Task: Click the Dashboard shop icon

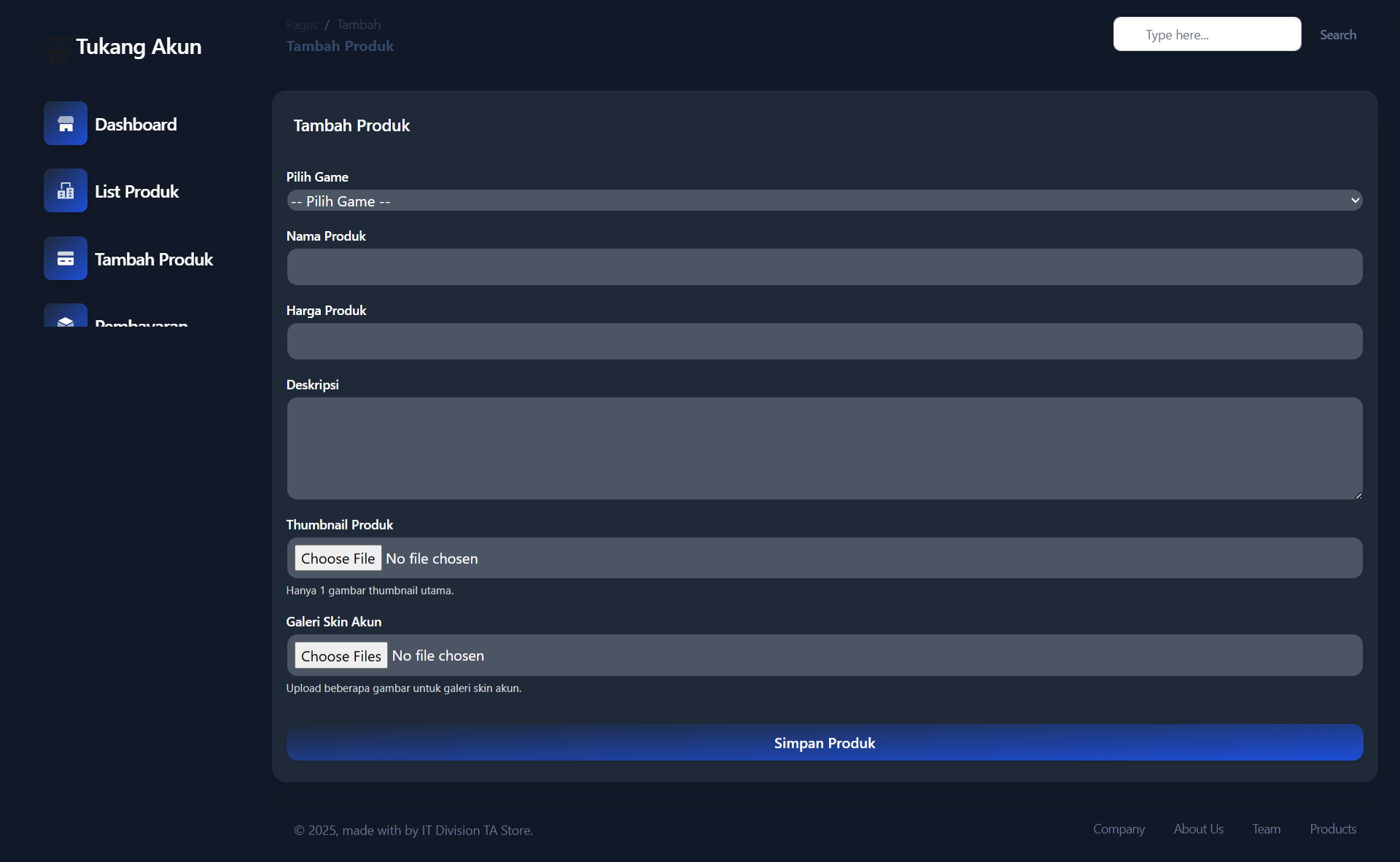Action: 66,124
